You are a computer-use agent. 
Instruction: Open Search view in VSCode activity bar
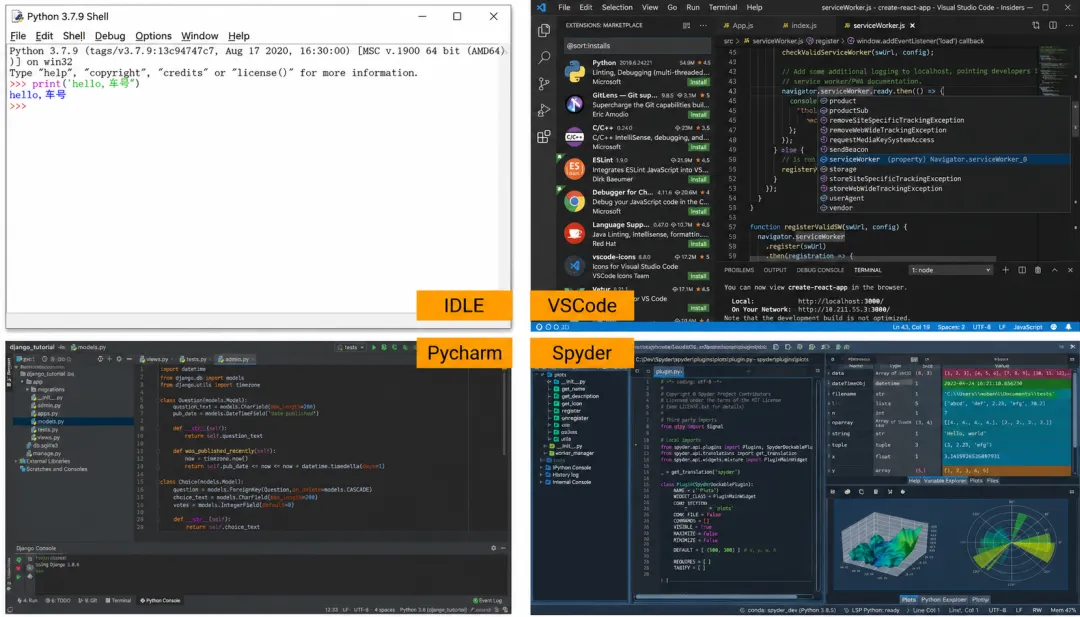tap(544, 57)
